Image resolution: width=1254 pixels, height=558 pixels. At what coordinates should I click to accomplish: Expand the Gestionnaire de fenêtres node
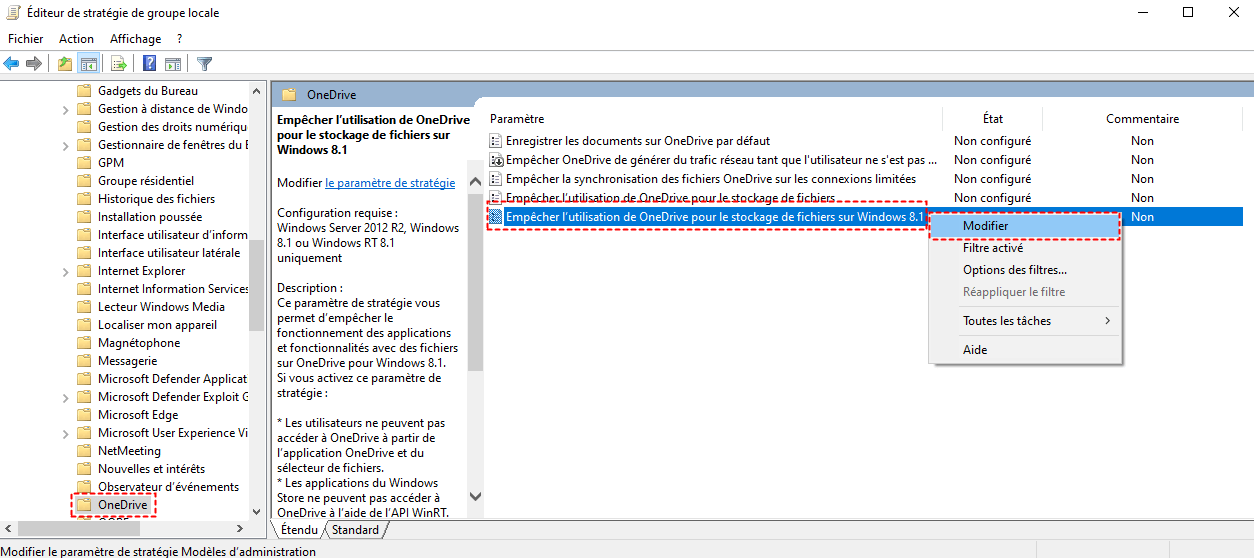(65, 145)
